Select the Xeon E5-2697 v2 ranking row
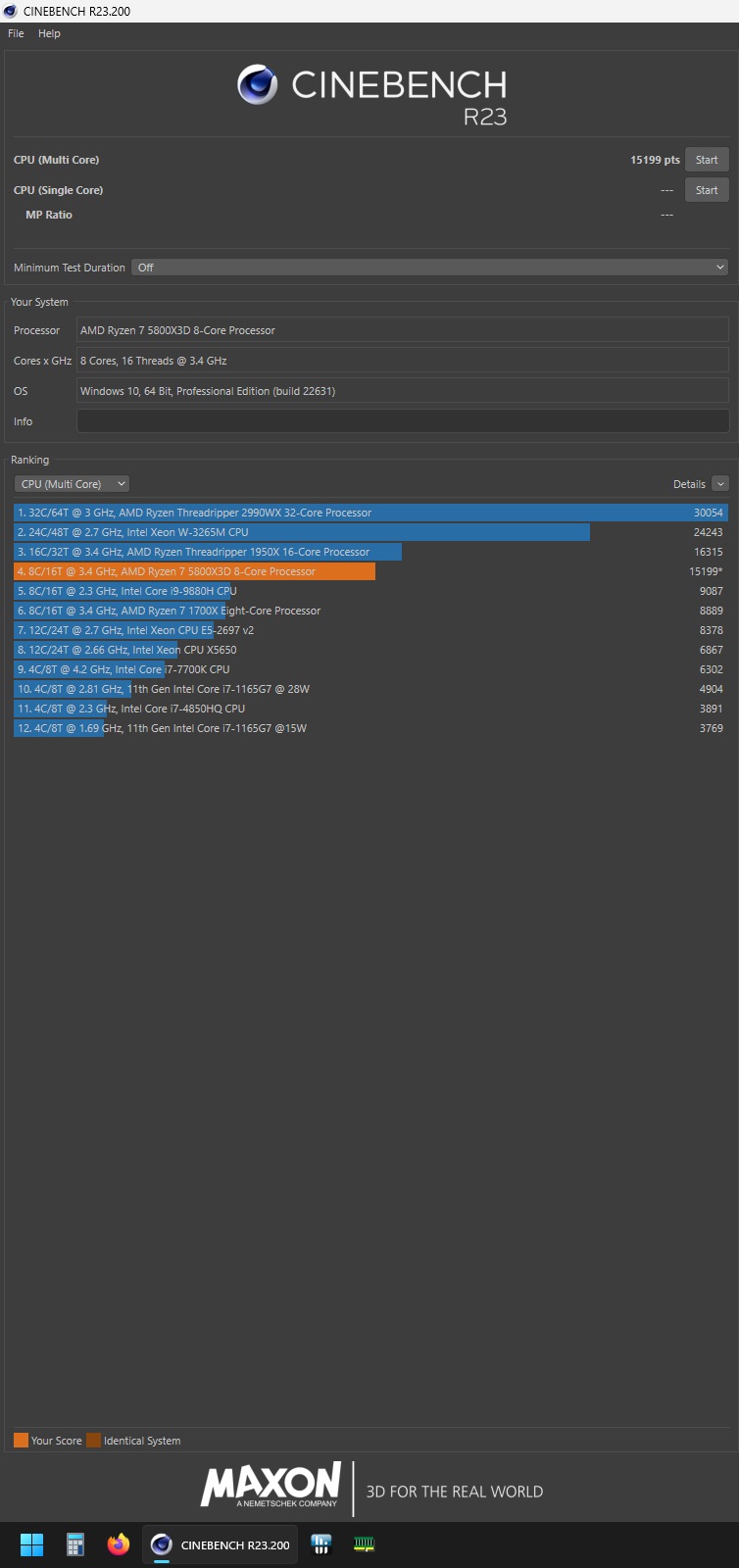 (x=370, y=630)
